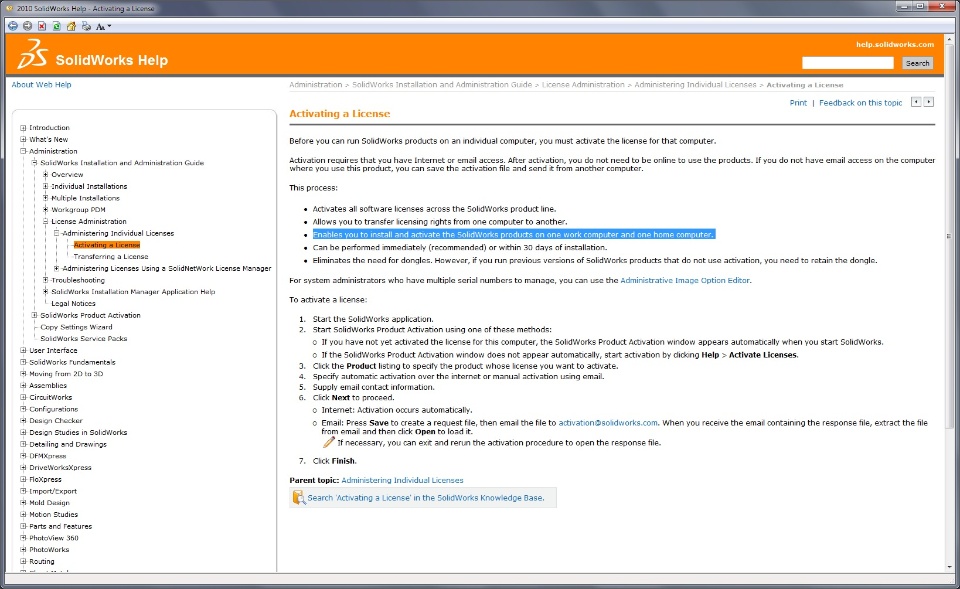Click the Print link

point(798,103)
